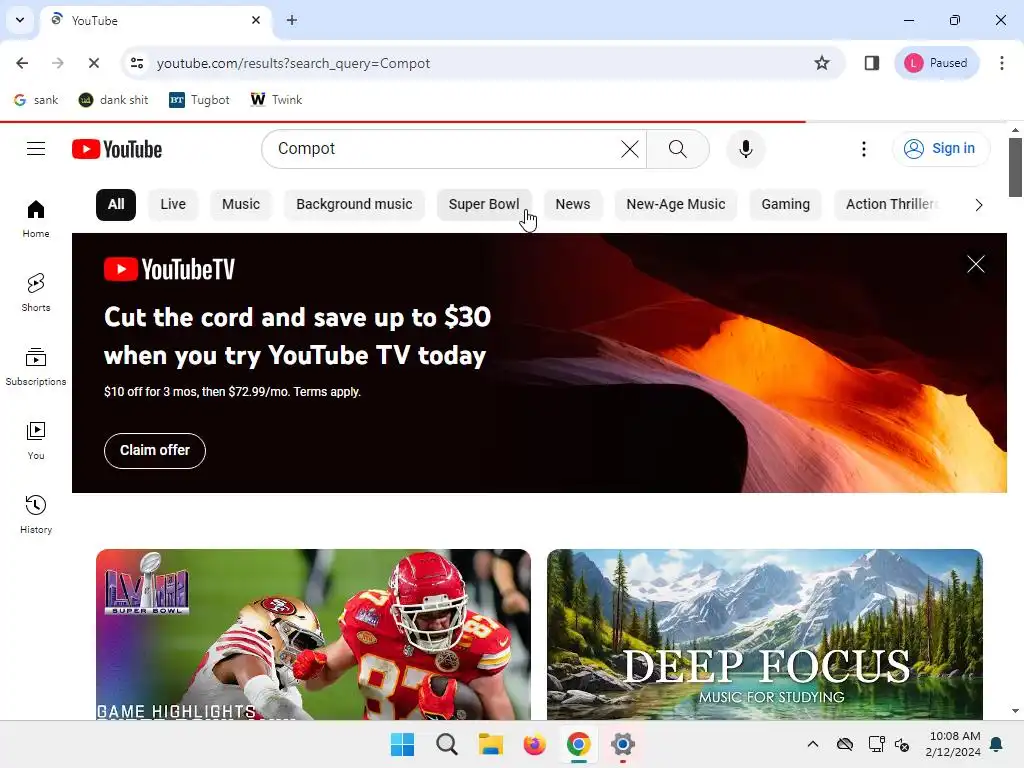Click the Claim offer button

(155, 451)
